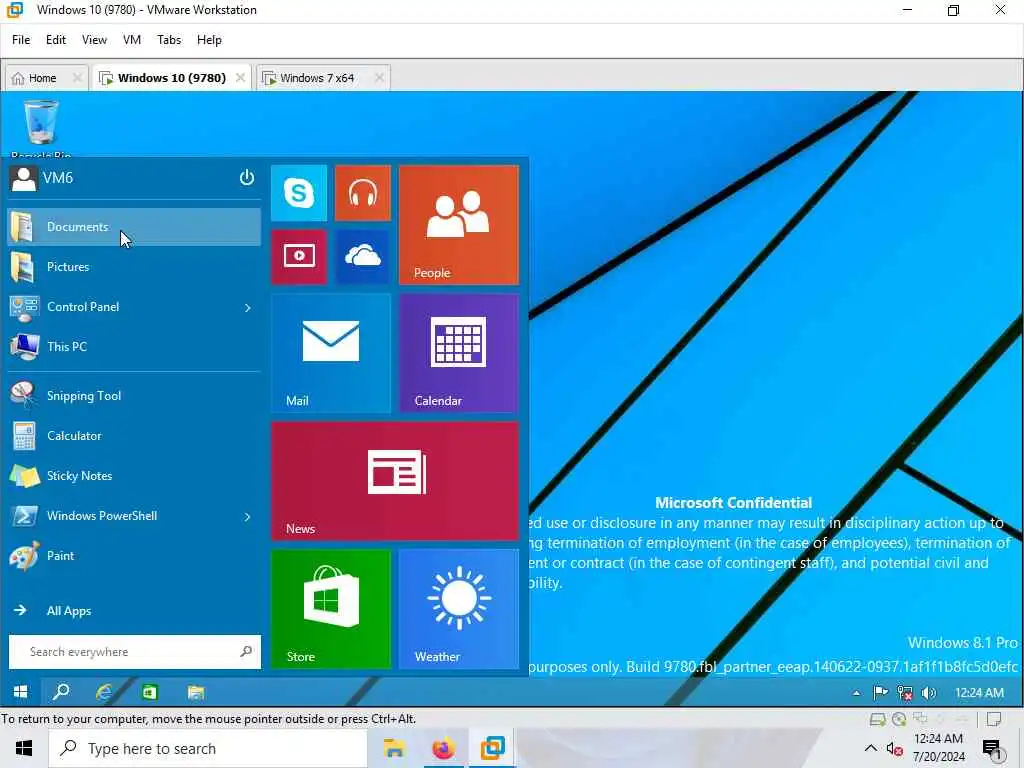Click the host muted volume icon
Screen dimensions: 1024x768
894,748
